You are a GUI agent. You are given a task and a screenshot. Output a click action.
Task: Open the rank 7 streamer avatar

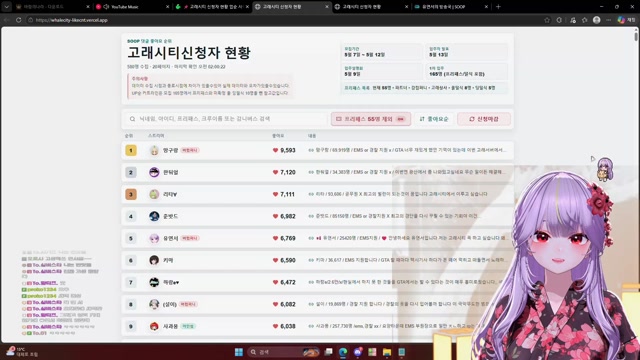154,282
